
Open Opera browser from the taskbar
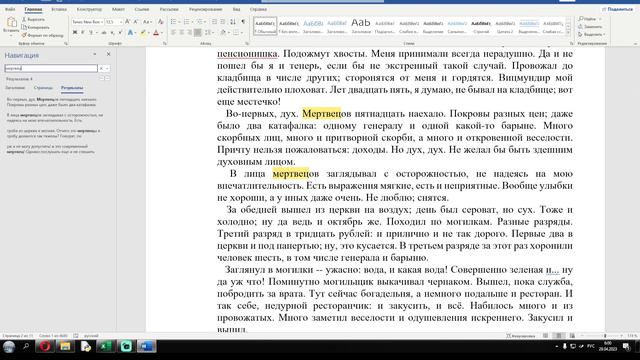pyautogui.click(x=45, y=347)
